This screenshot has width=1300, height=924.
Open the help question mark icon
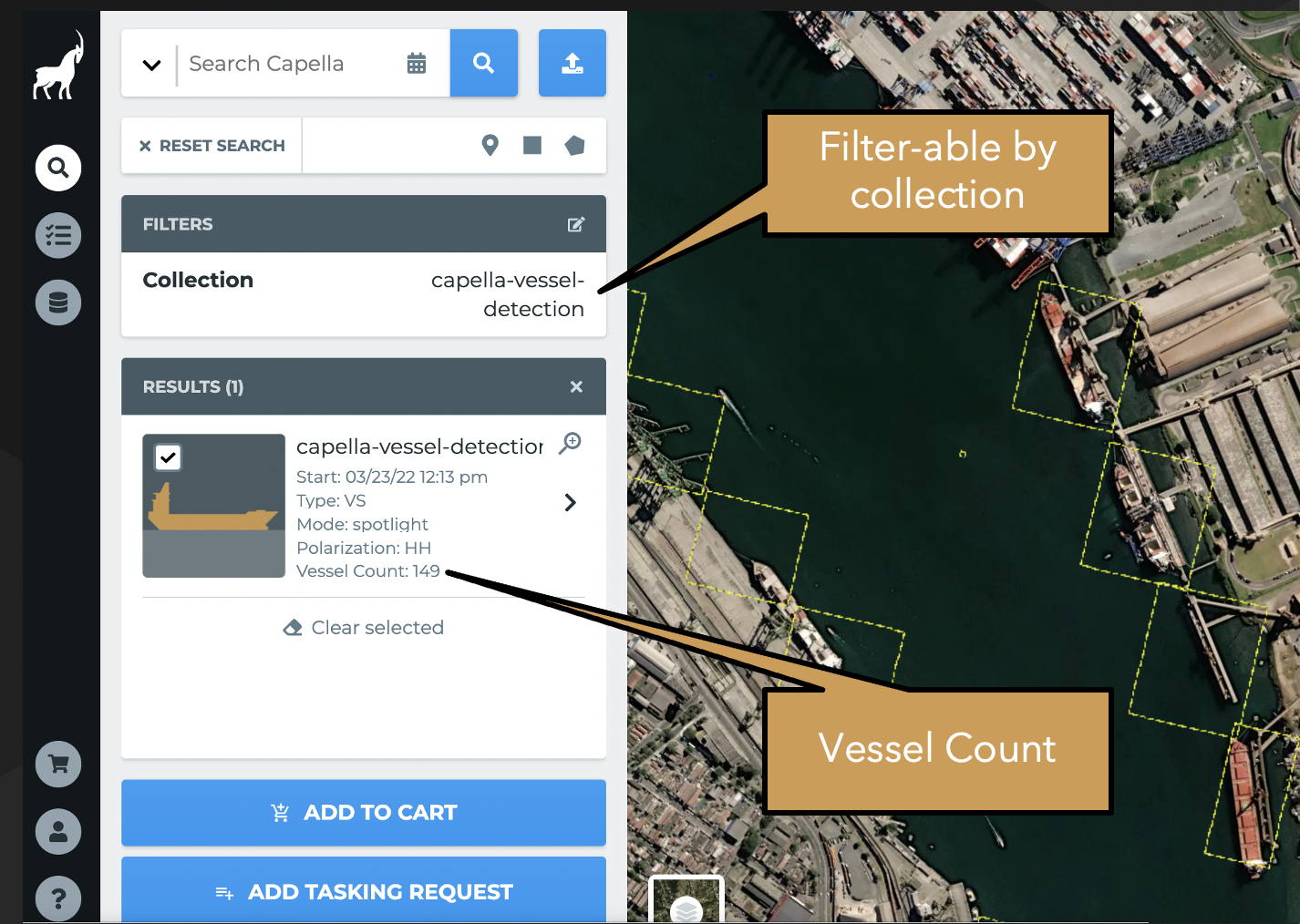(x=58, y=898)
